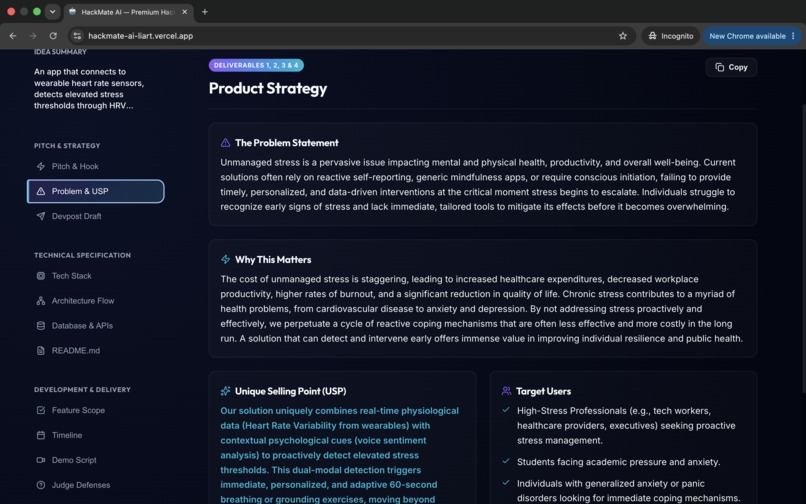Click the paper plane icon beside Devpost Draft
This screenshot has width=806, height=504.
tap(41, 216)
